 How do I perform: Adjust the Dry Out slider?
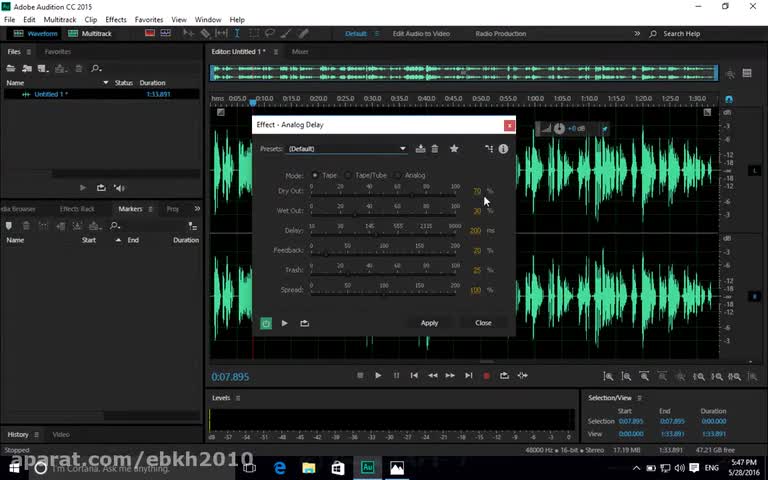384,195
